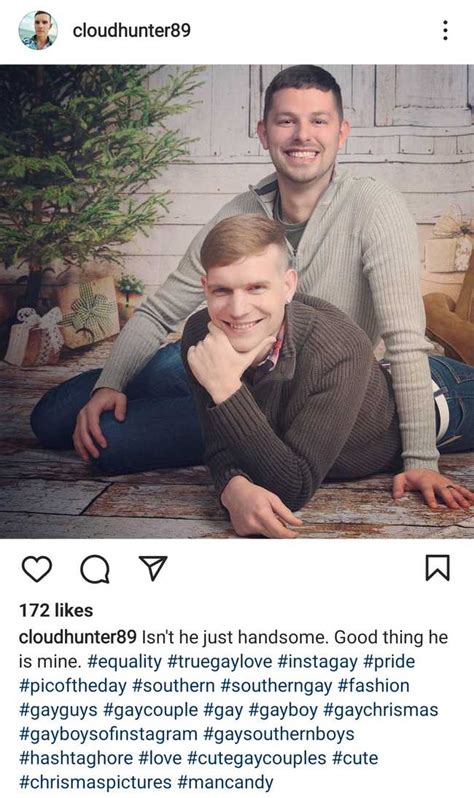
Task: Open the #southerngay hashtag
Action: click(x=276, y=686)
